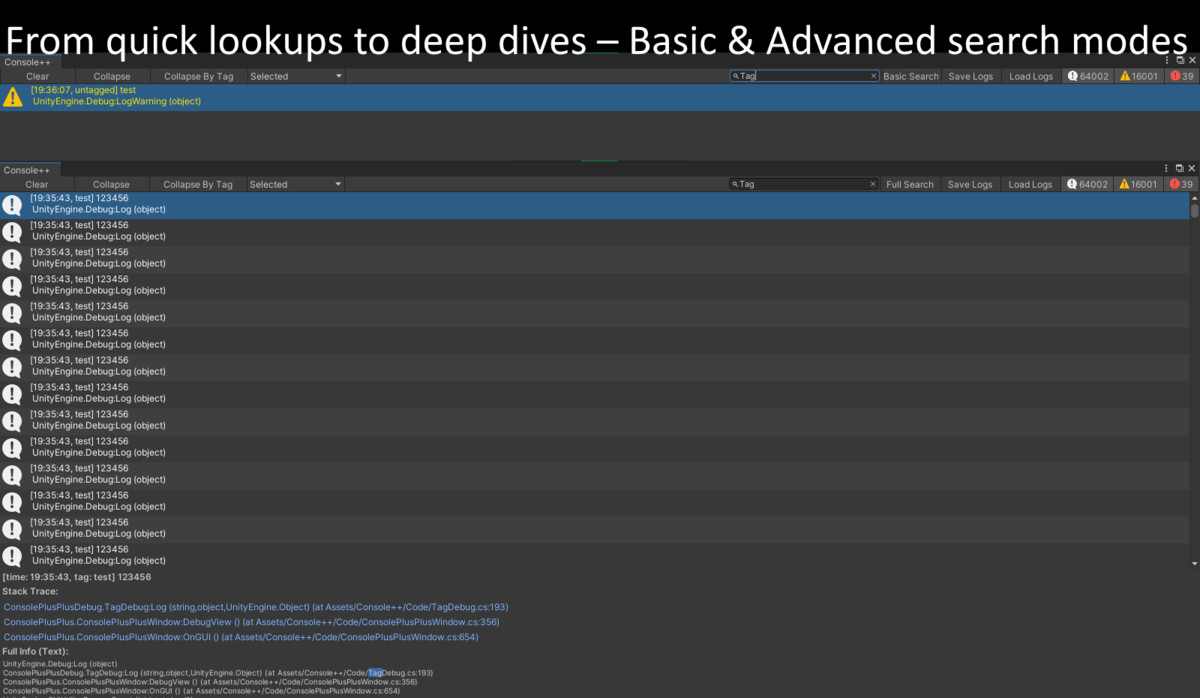Toggle Collapse mode in upper console

(112, 76)
